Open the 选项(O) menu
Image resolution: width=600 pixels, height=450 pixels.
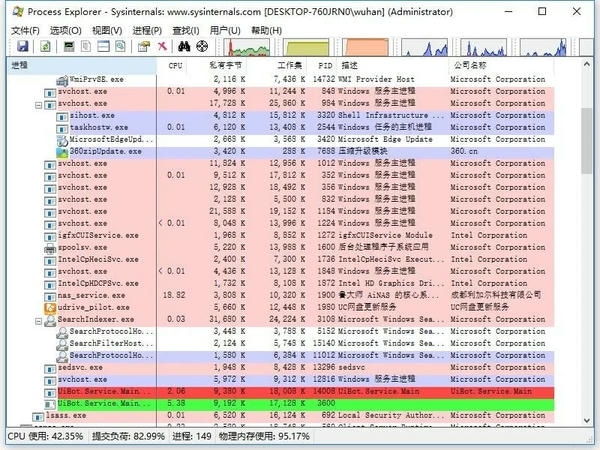tap(65, 31)
